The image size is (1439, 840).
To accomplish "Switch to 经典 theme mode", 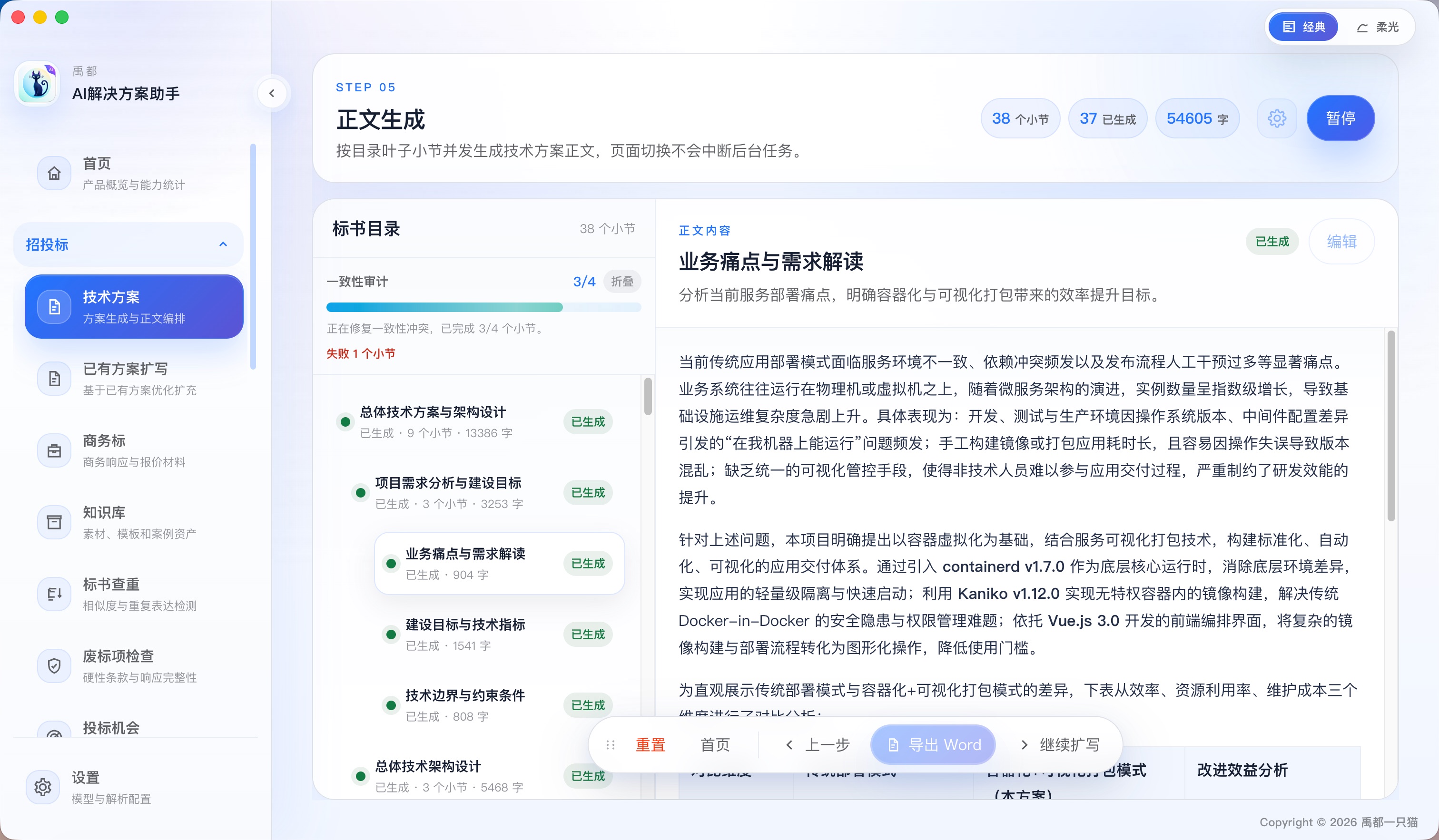I will [x=1303, y=27].
